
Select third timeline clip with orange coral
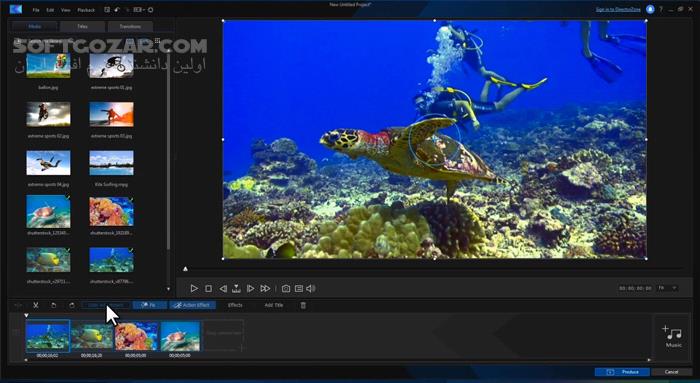tap(136, 336)
